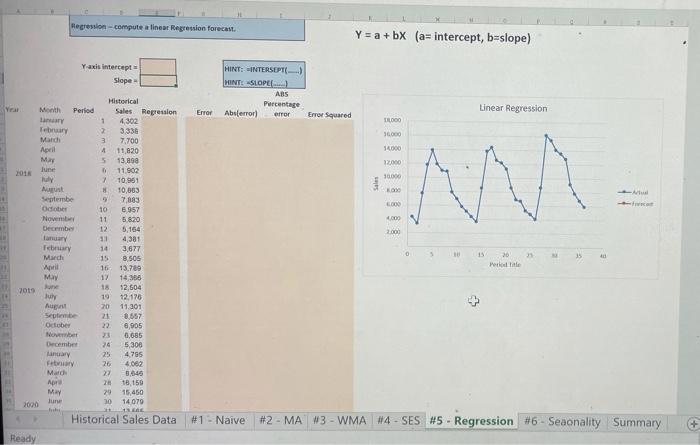Select the Abs(error) column header
700x445 pixels.
point(241,113)
